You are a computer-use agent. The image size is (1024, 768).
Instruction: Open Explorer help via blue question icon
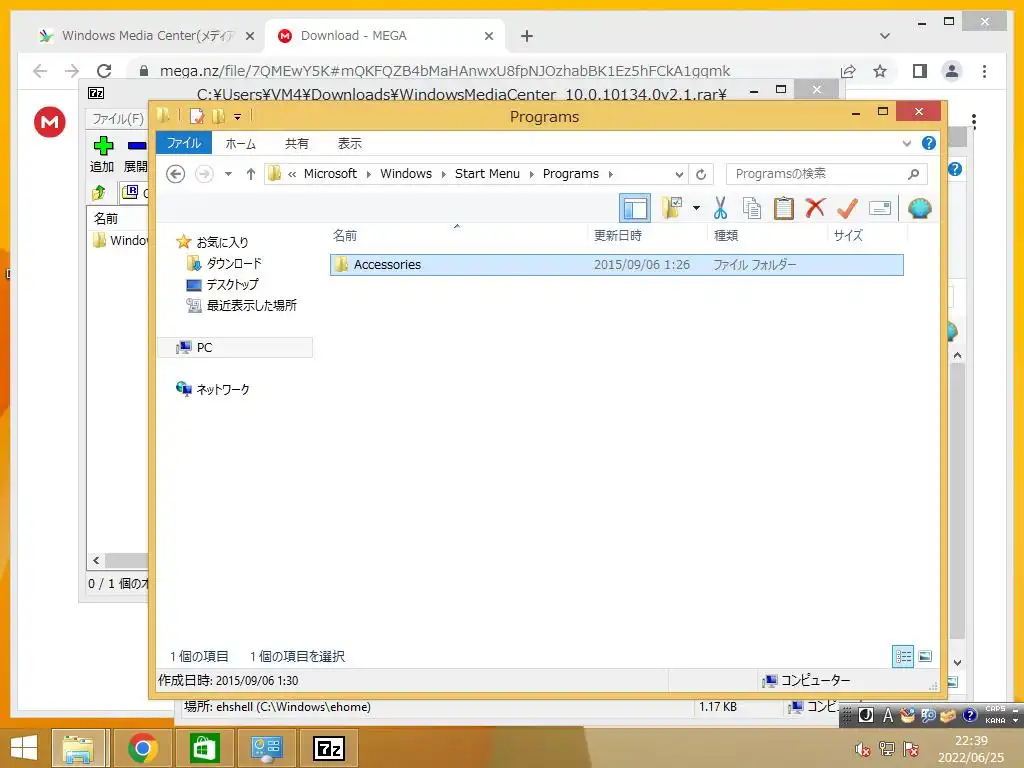click(929, 144)
